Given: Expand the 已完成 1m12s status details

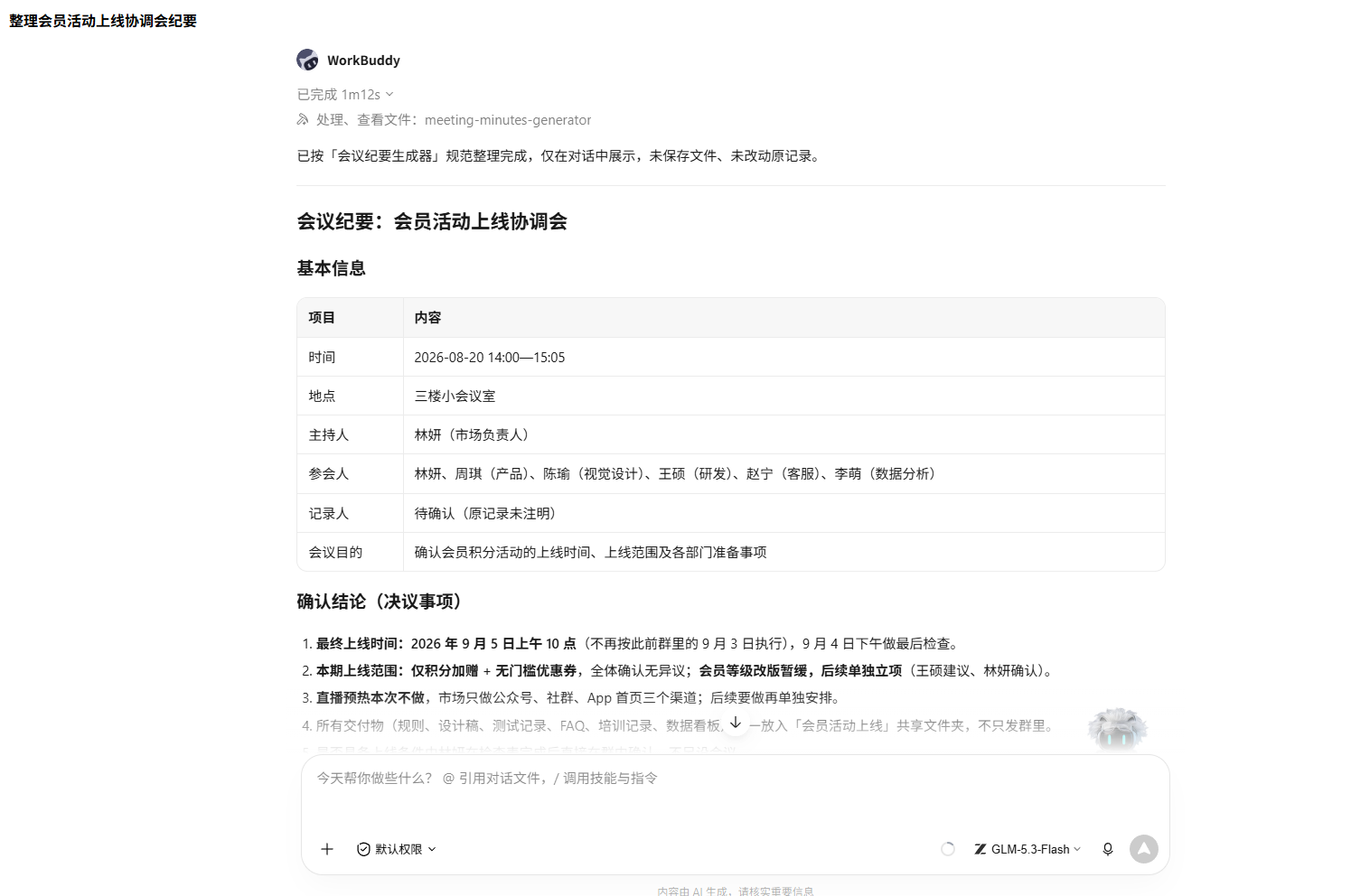Looking at the screenshot, I should pyautogui.click(x=345, y=94).
